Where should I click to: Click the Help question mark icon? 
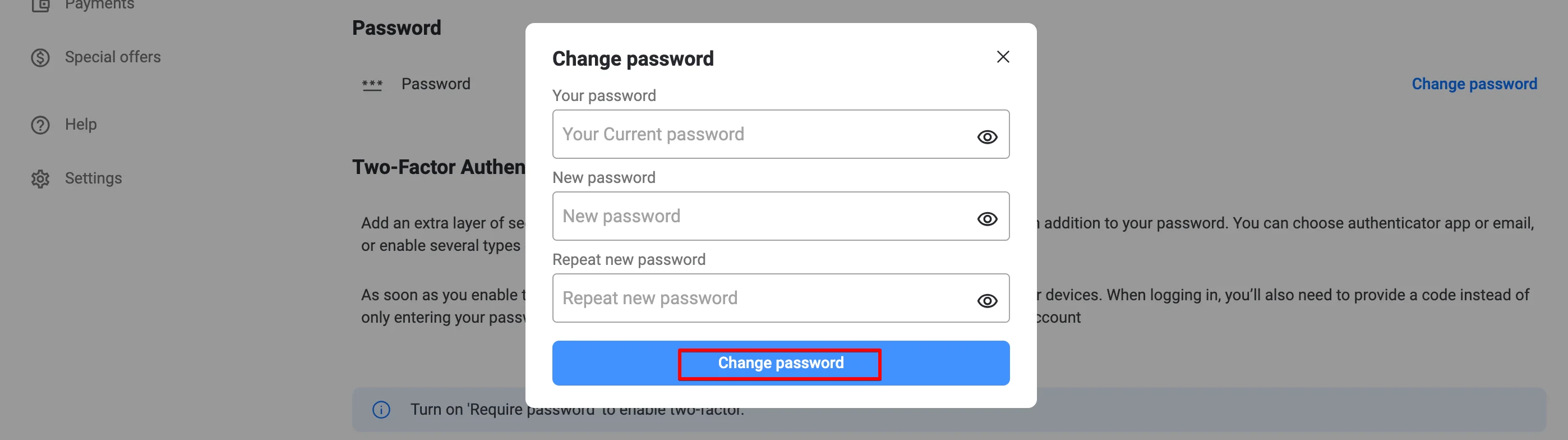coord(40,125)
